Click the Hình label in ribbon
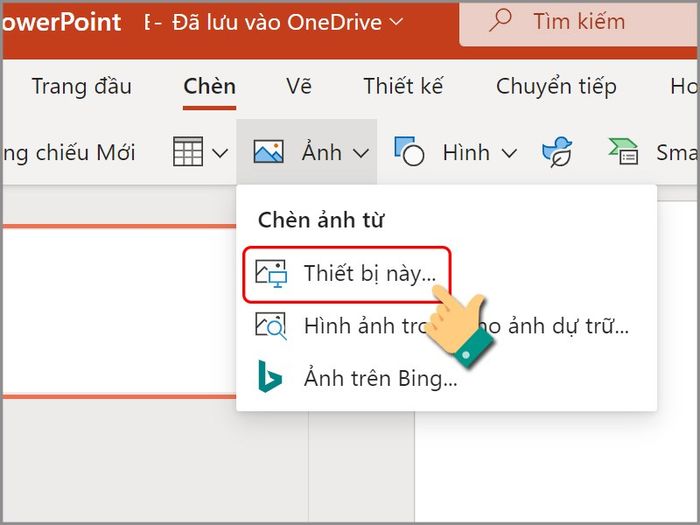 point(466,153)
